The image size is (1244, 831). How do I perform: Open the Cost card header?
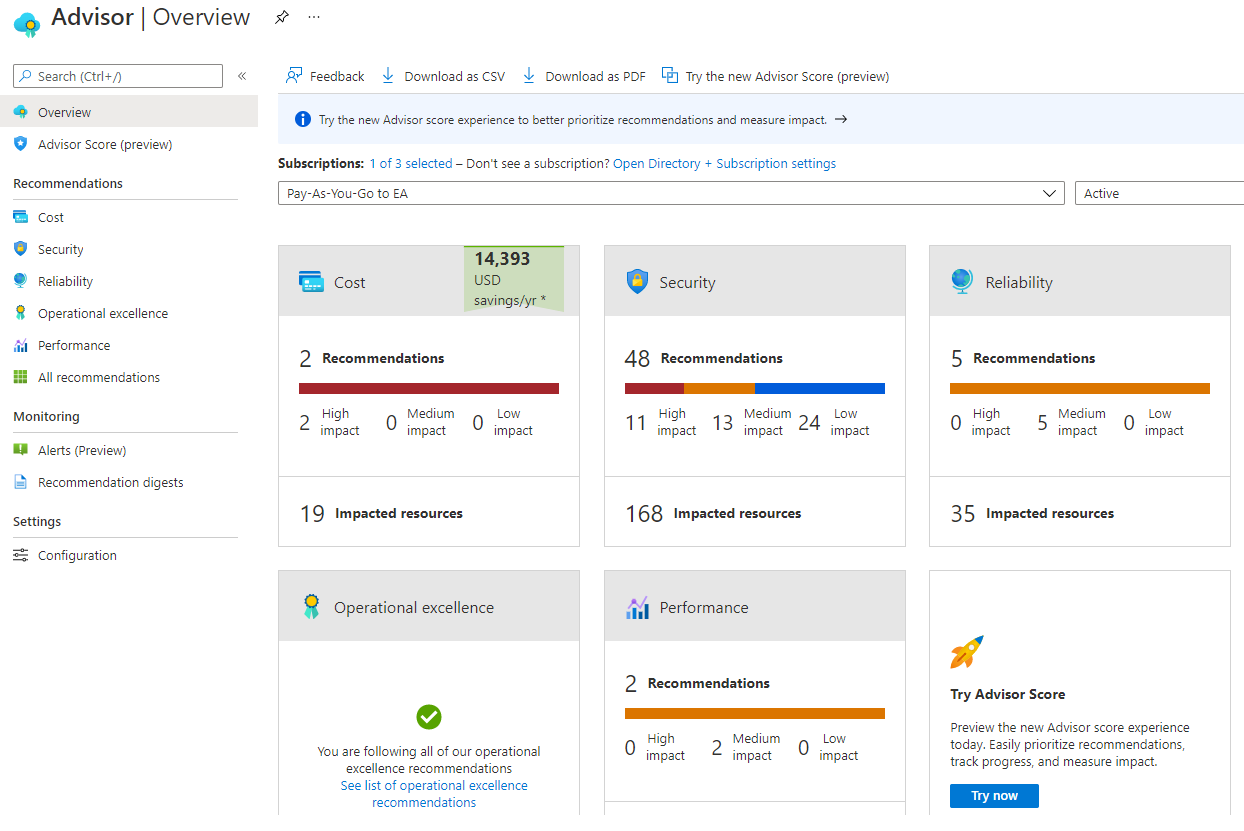tap(429, 281)
